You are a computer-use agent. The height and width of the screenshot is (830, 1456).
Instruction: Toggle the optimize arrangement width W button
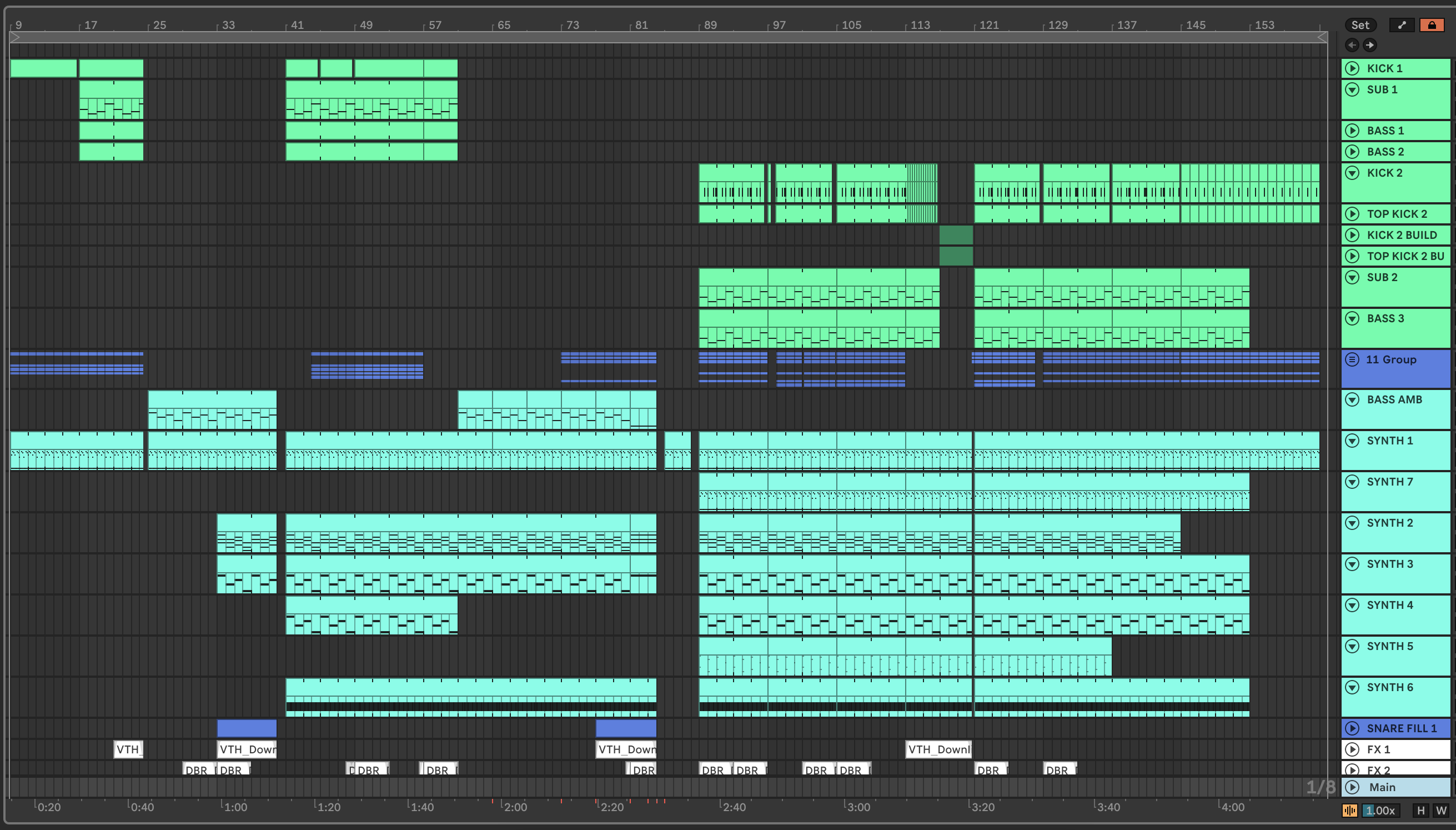tap(1441, 810)
